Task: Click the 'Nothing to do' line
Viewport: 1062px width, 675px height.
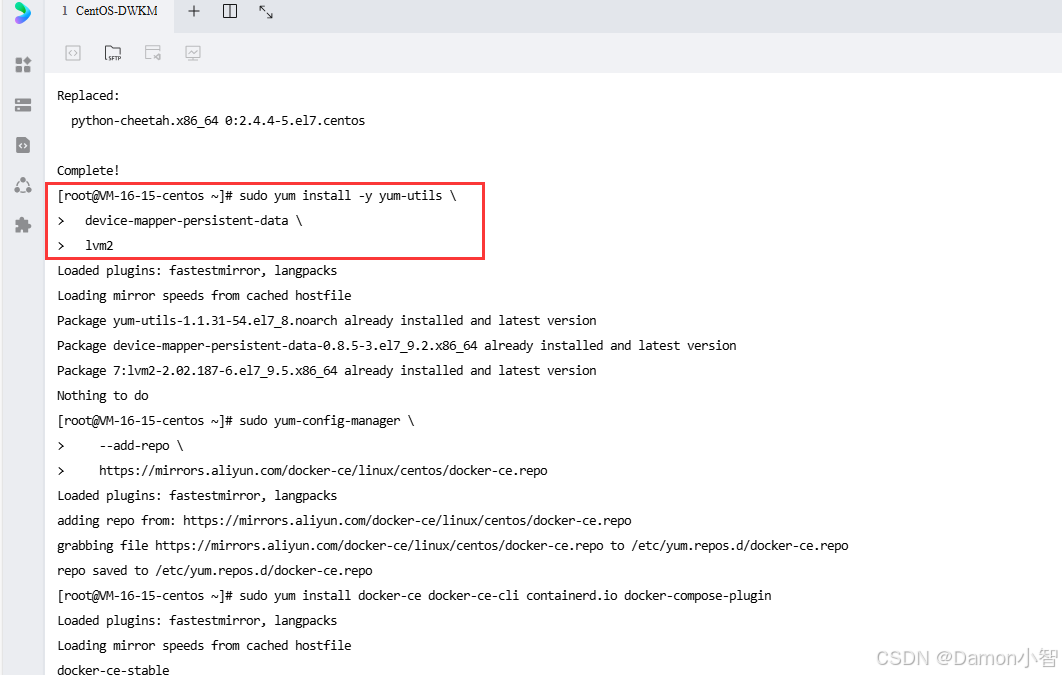Action: coord(103,395)
